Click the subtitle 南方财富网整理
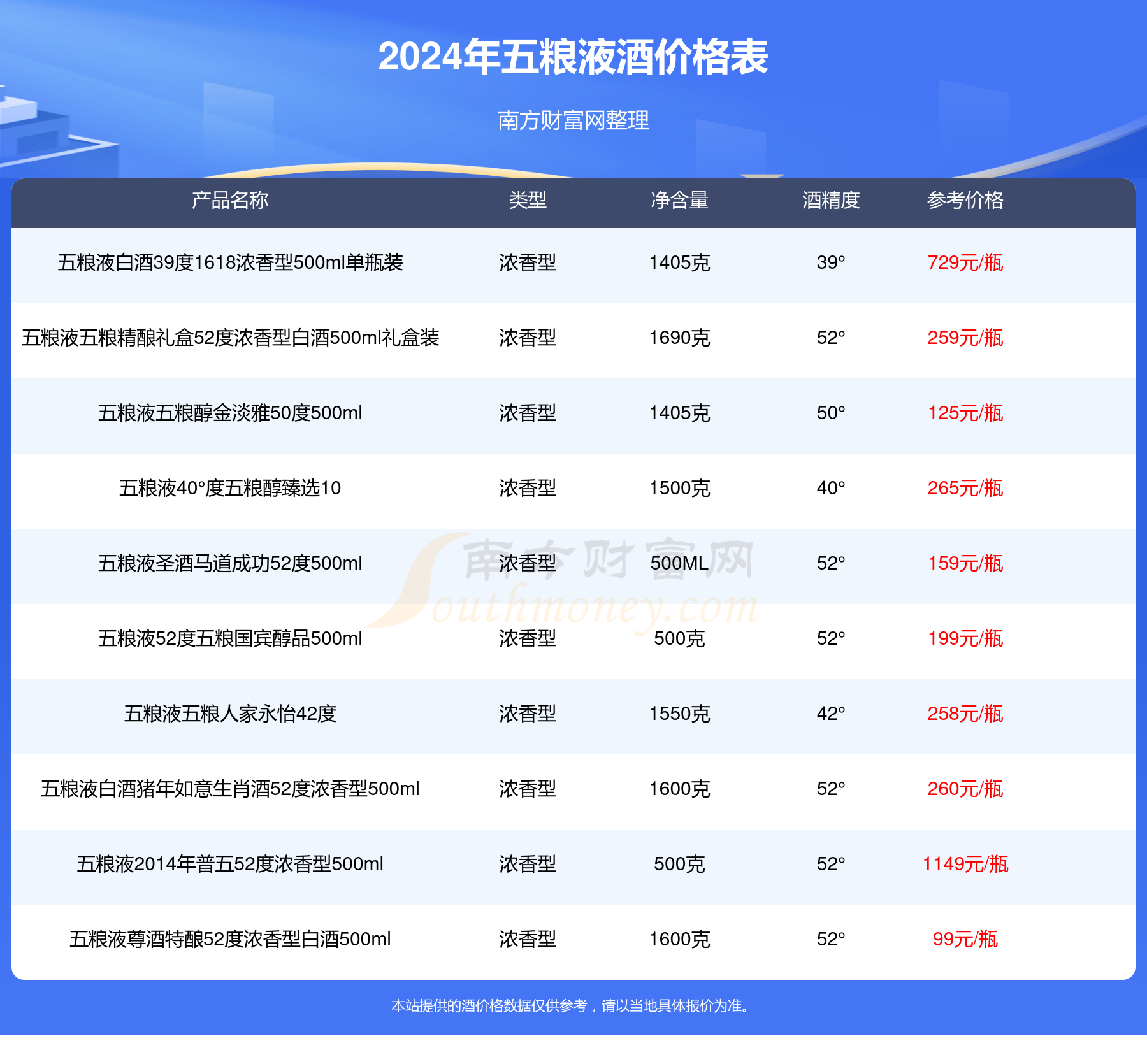1147x1064 pixels. click(x=573, y=120)
